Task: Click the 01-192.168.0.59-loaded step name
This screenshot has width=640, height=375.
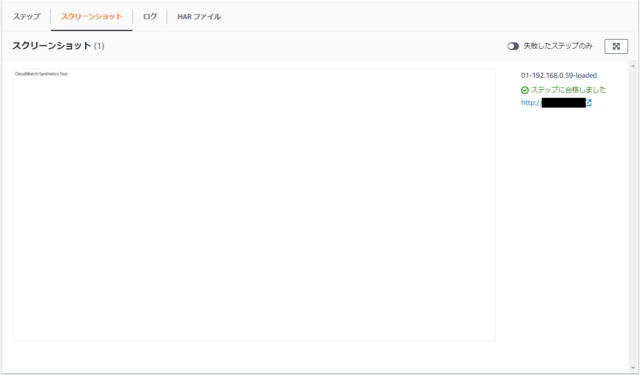Action: tap(559, 75)
